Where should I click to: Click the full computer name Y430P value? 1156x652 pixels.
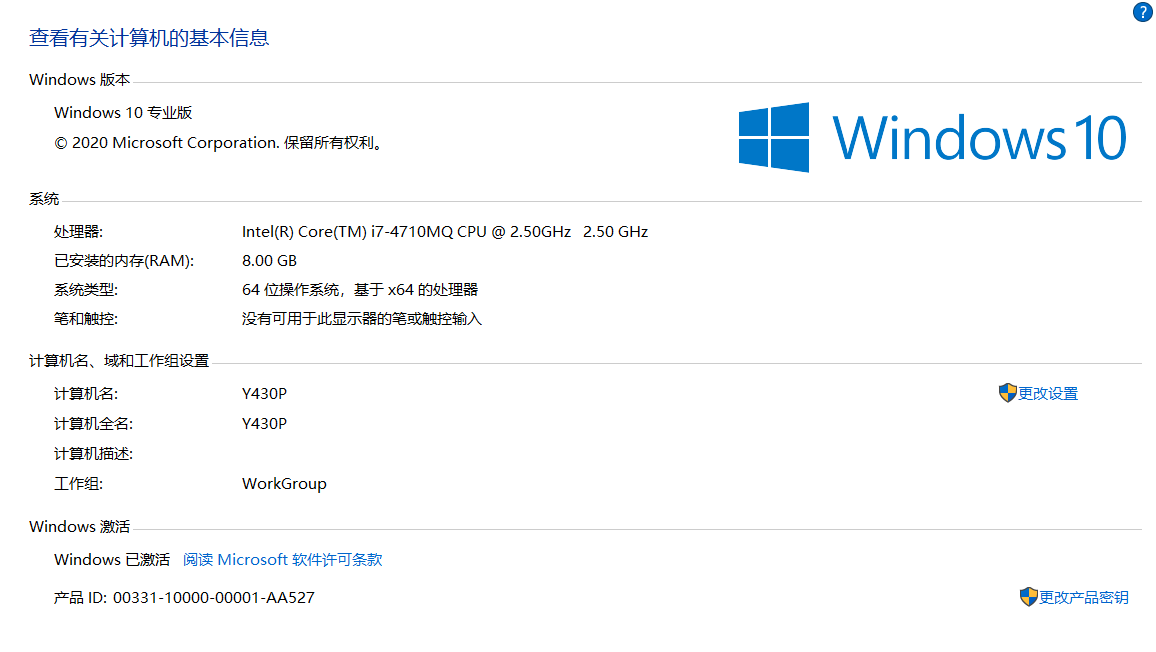point(264,423)
